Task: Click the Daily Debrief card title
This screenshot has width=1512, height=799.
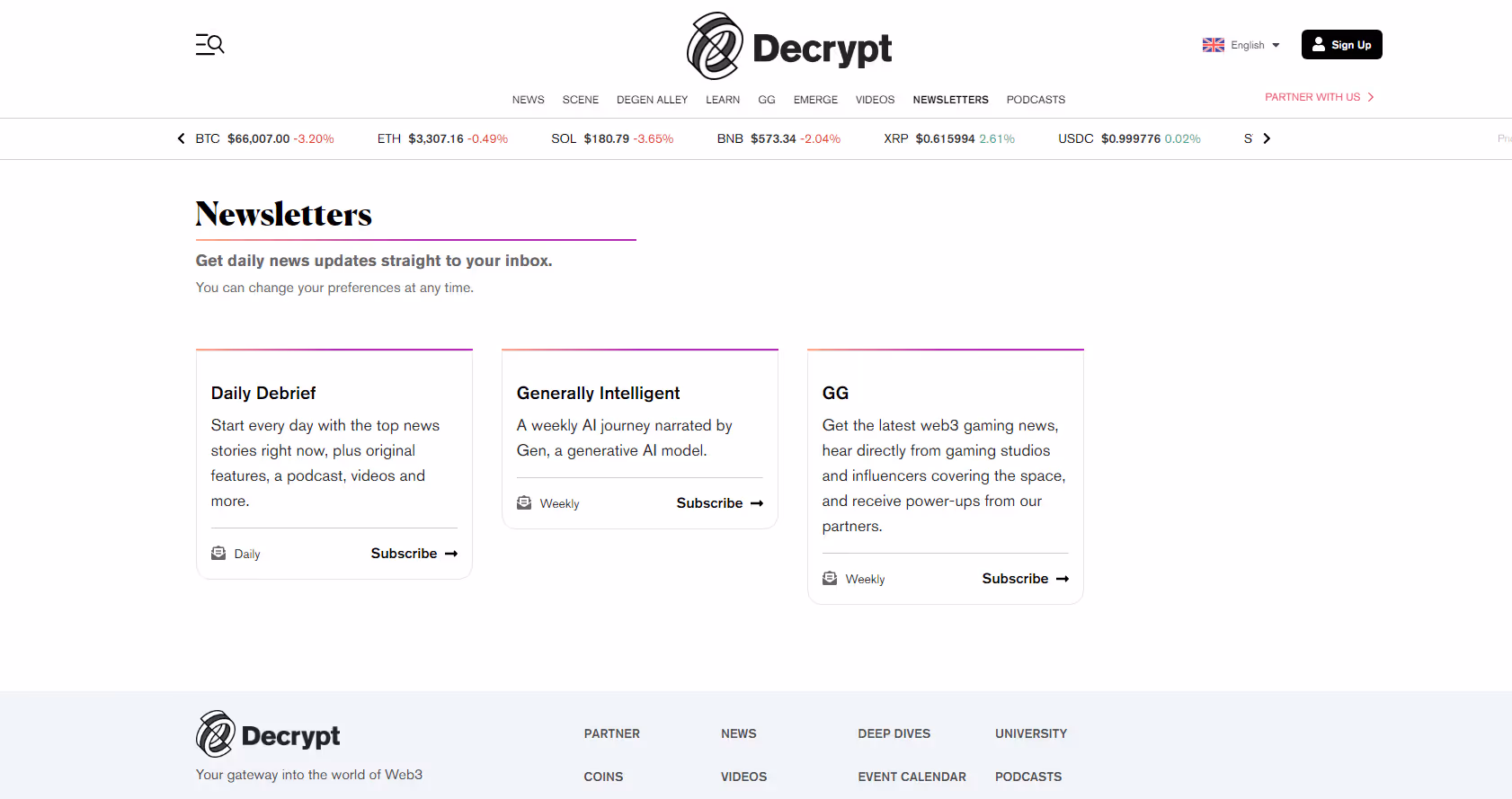Action: [x=263, y=393]
